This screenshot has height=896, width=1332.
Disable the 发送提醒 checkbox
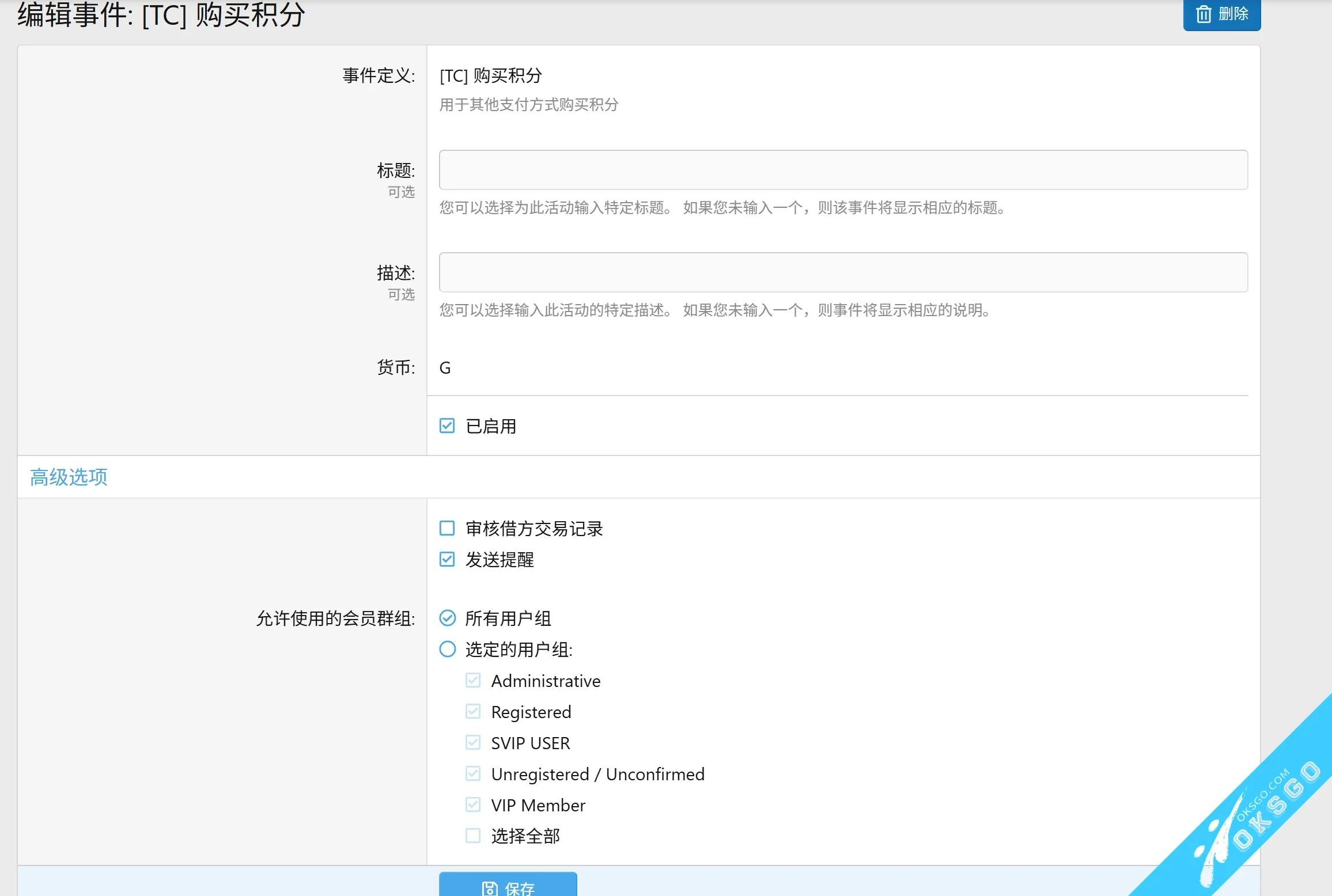447,559
